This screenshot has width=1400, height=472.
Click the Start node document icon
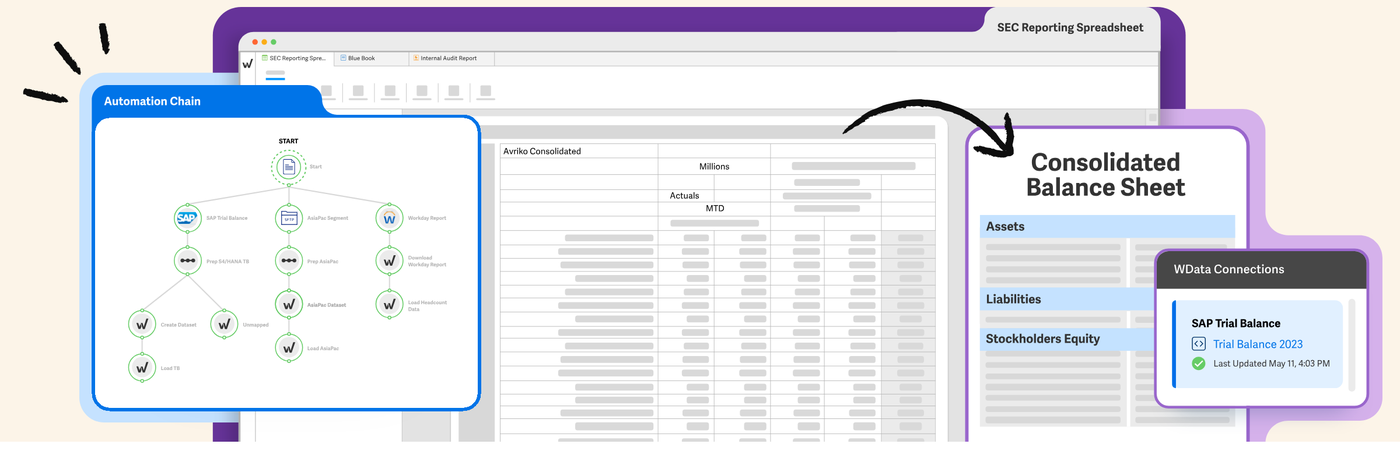point(289,166)
